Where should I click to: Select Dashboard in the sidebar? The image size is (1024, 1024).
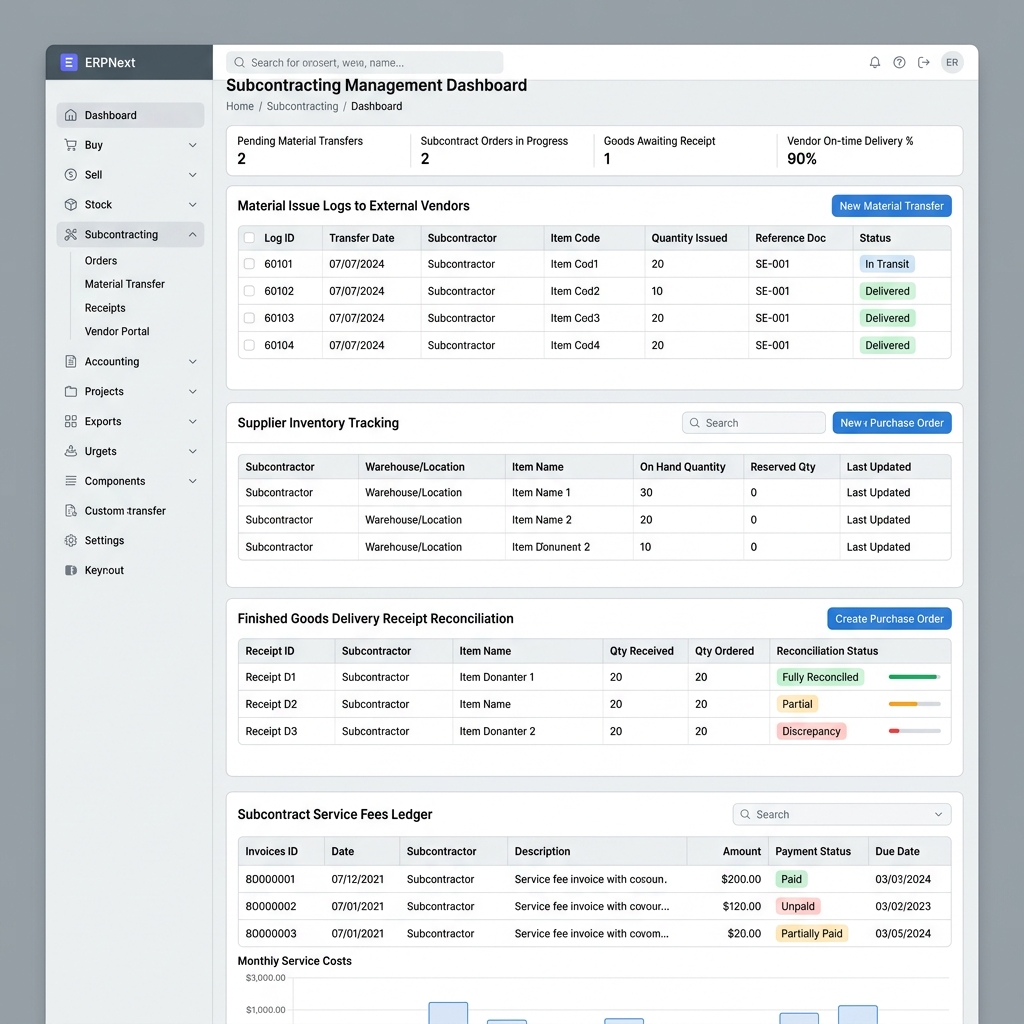[130, 115]
